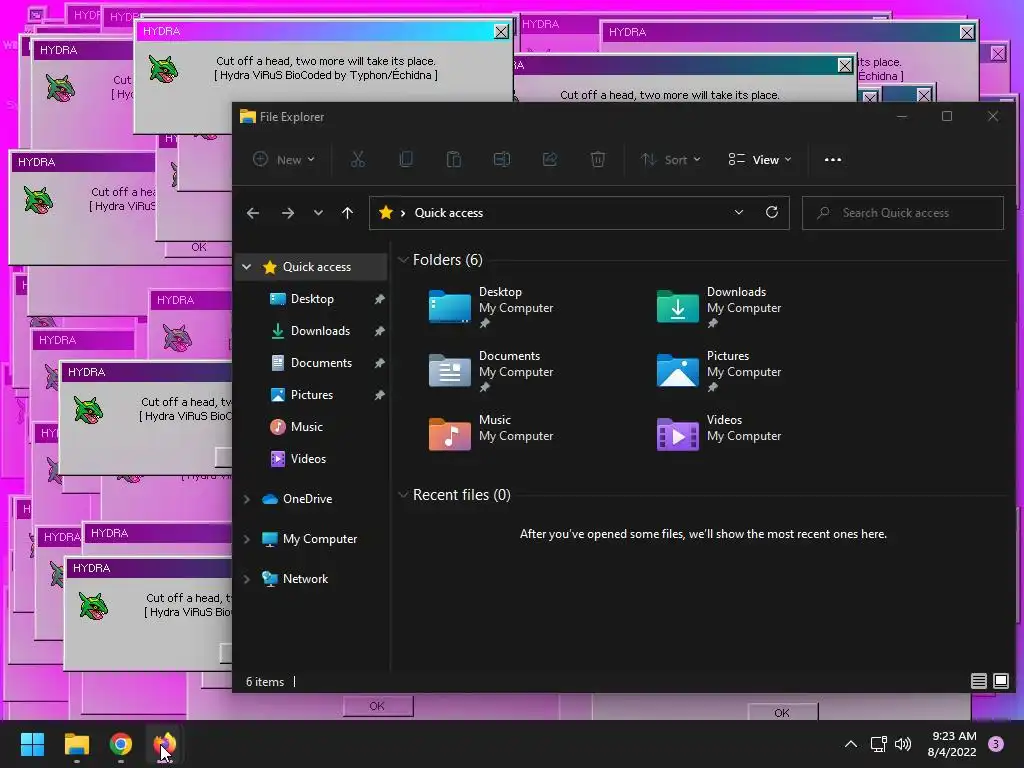Show hidden tray icons chevron
The height and width of the screenshot is (768, 1024).
850,744
